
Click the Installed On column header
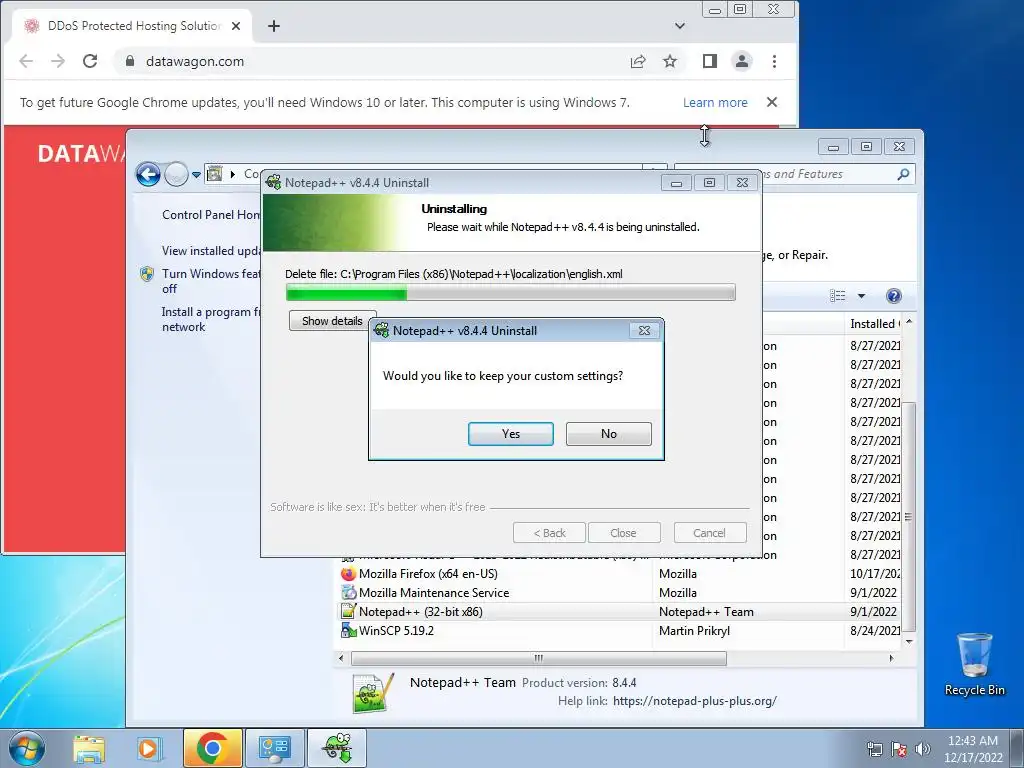(874, 324)
